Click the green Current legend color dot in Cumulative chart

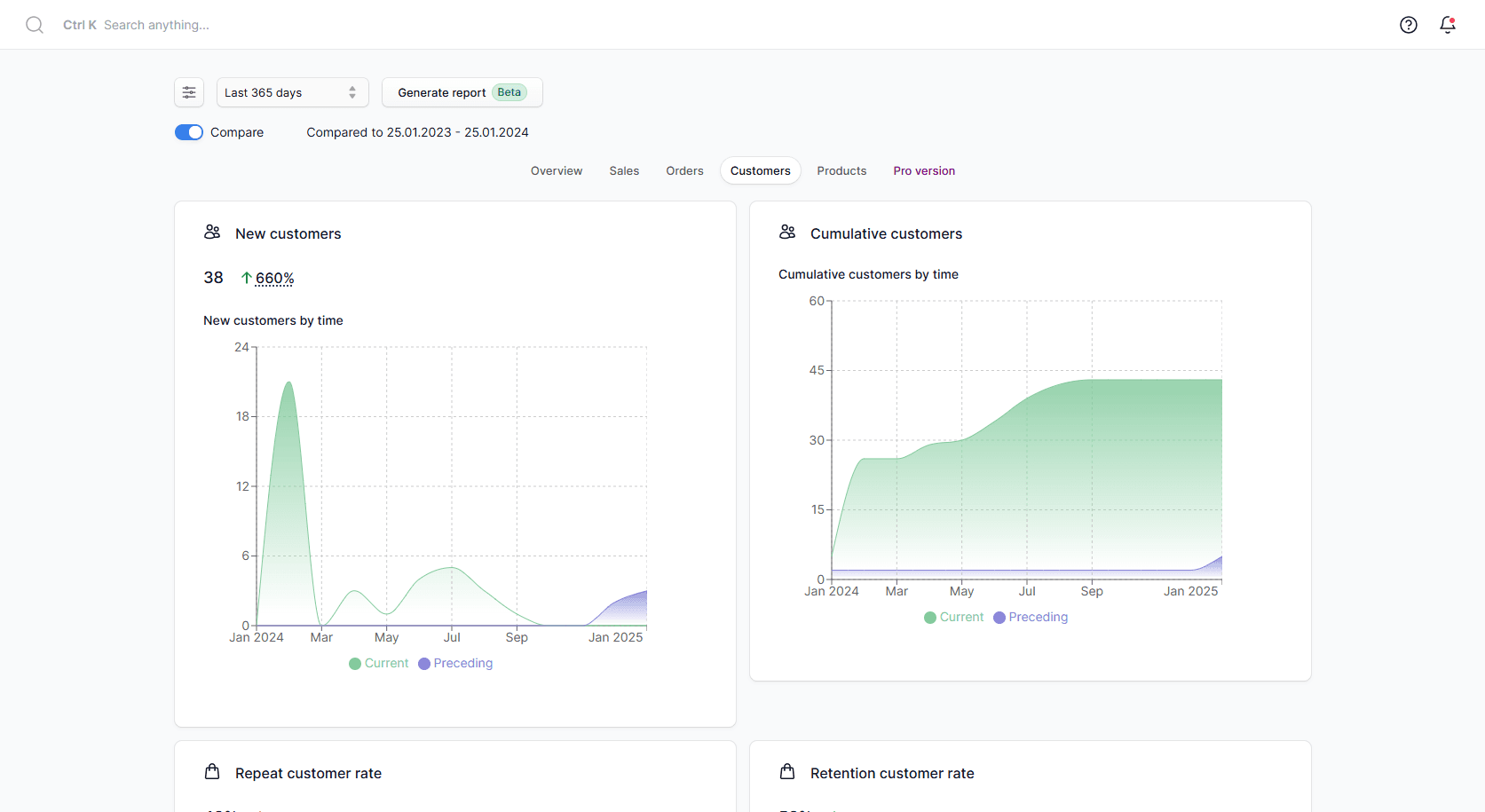pyautogui.click(x=930, y=618)
